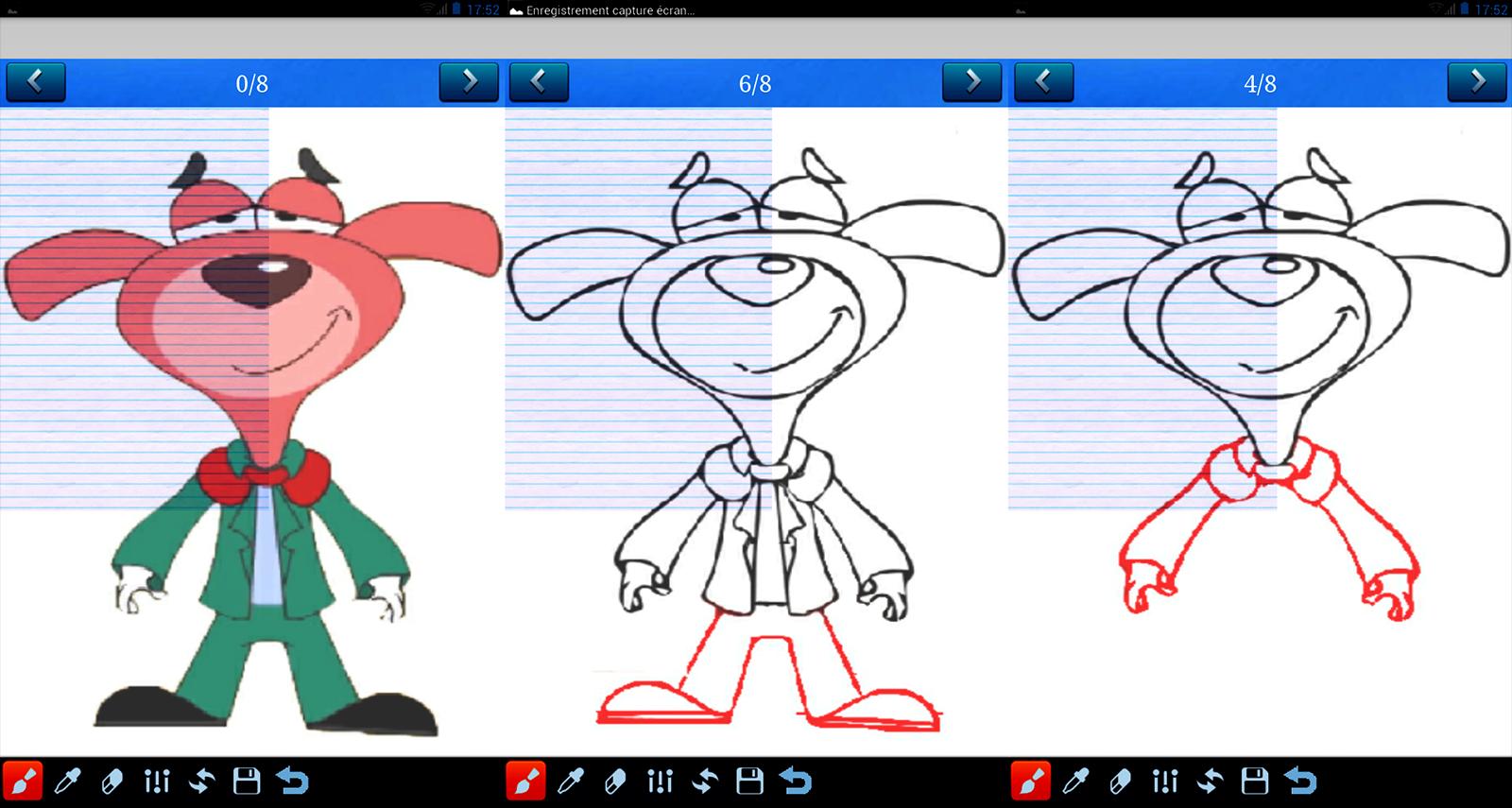Undo last stroke in 0/8 panel
This screenshot has height=808, width=1512.
tap(293, 782)
